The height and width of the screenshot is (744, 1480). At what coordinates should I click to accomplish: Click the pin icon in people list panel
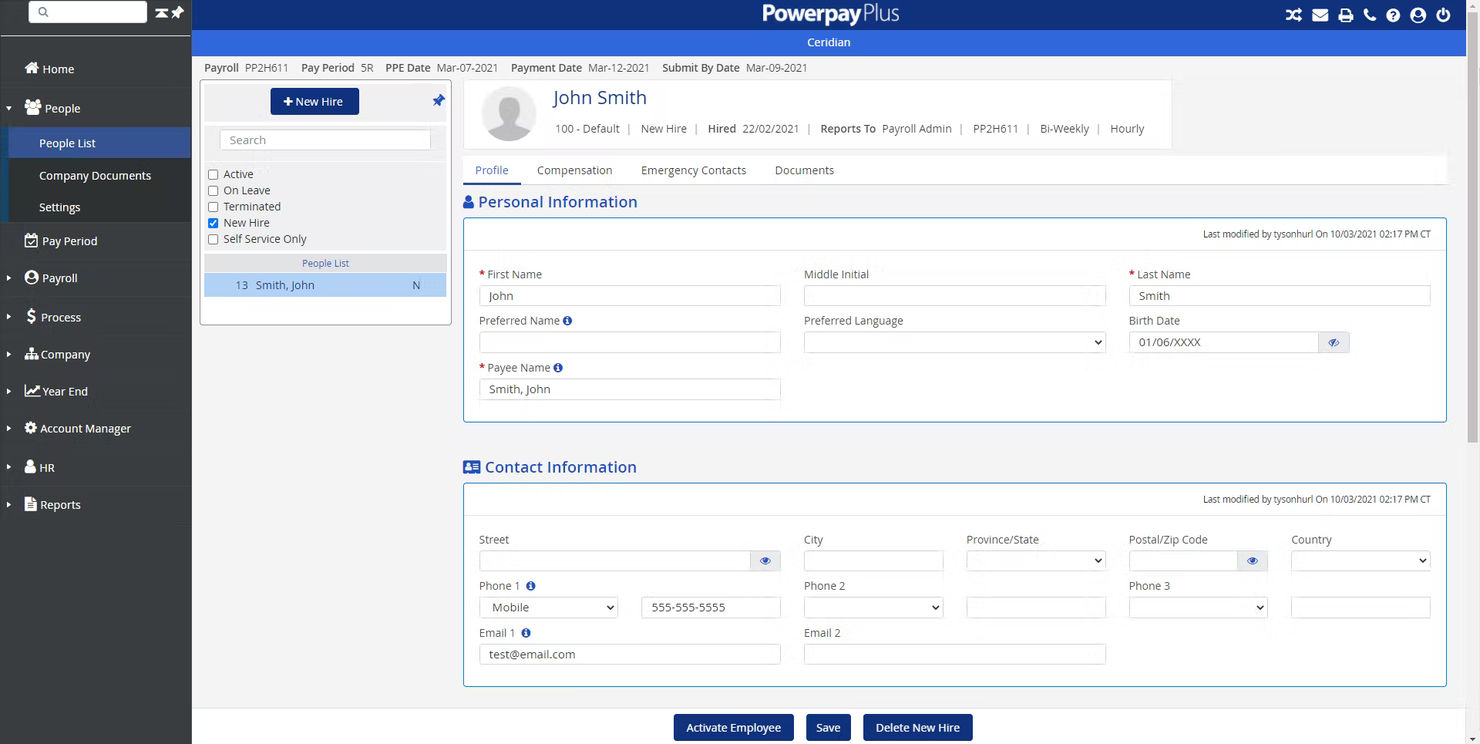tap(438, 101)
